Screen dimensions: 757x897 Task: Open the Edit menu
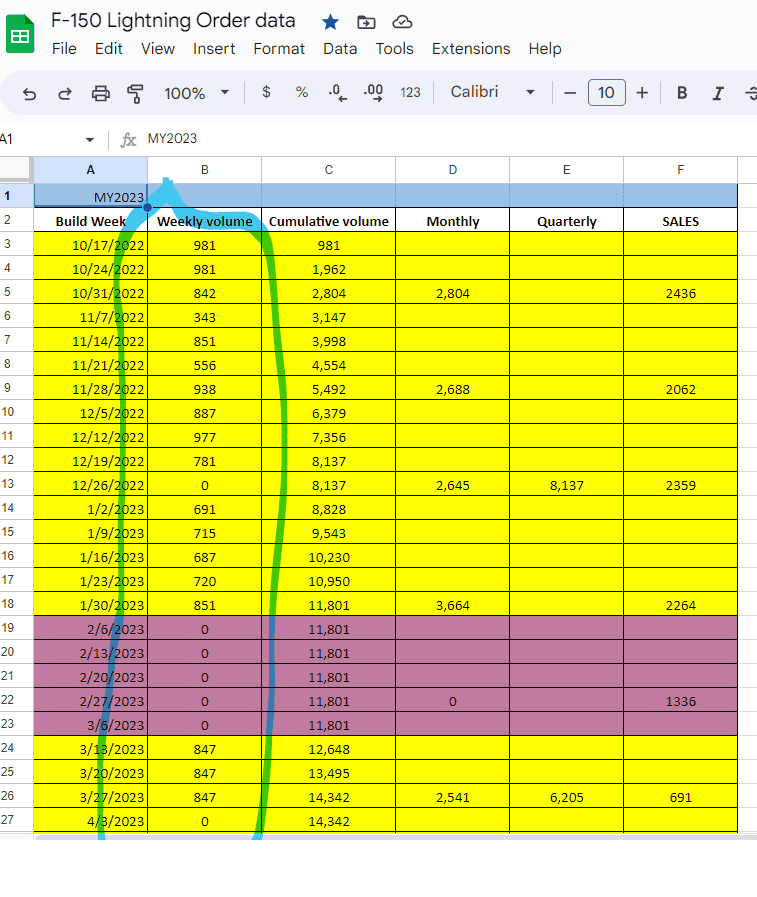click(109, 49)
